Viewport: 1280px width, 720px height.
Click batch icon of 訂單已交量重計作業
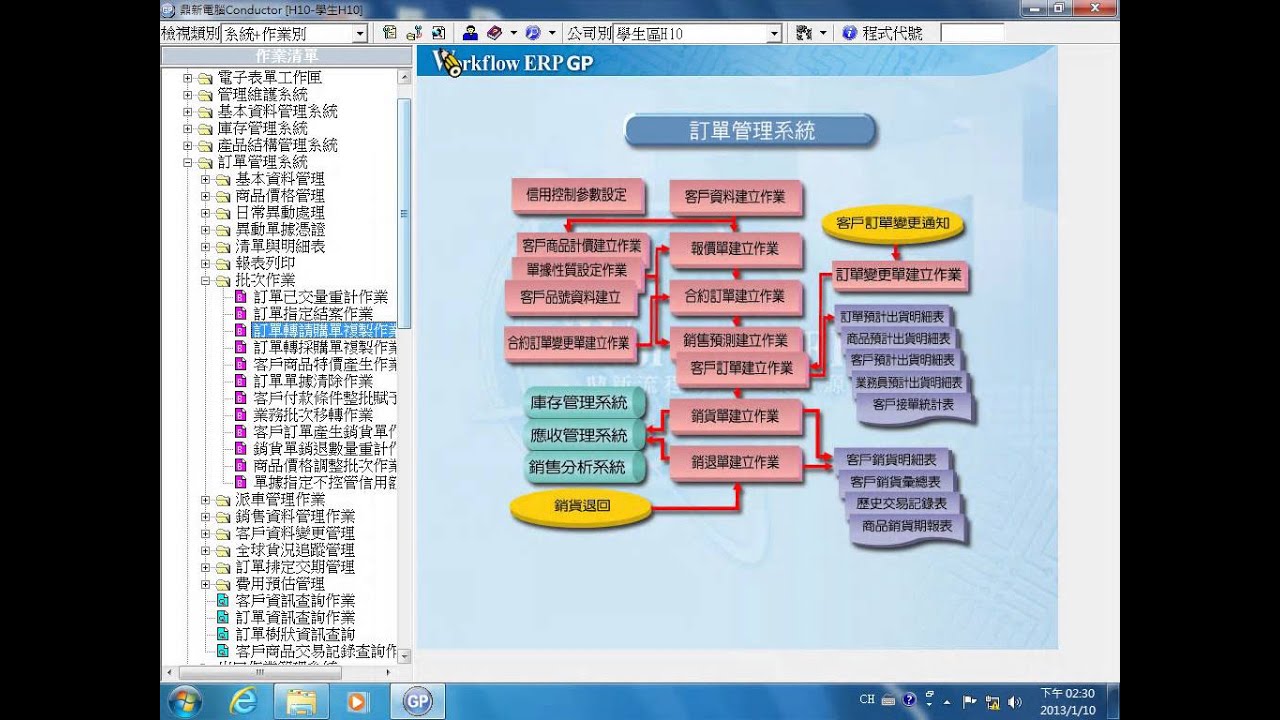(x=240, y=297)
